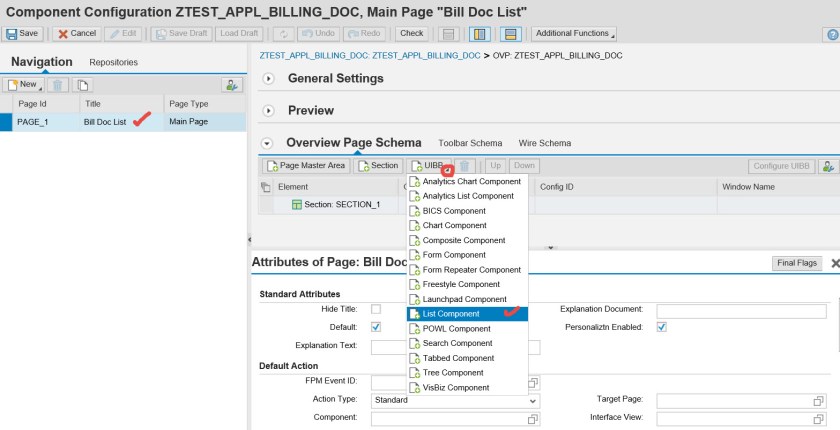Viewport: 840px width, 430px height.
Task: Click the Explanation Document input field
Action: click(741, 311)
